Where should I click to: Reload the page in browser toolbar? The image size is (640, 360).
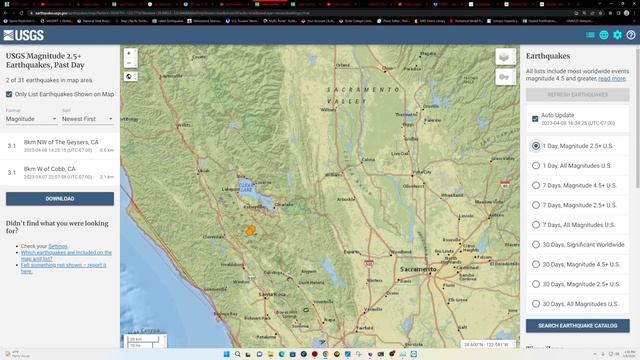pos(21,13)
